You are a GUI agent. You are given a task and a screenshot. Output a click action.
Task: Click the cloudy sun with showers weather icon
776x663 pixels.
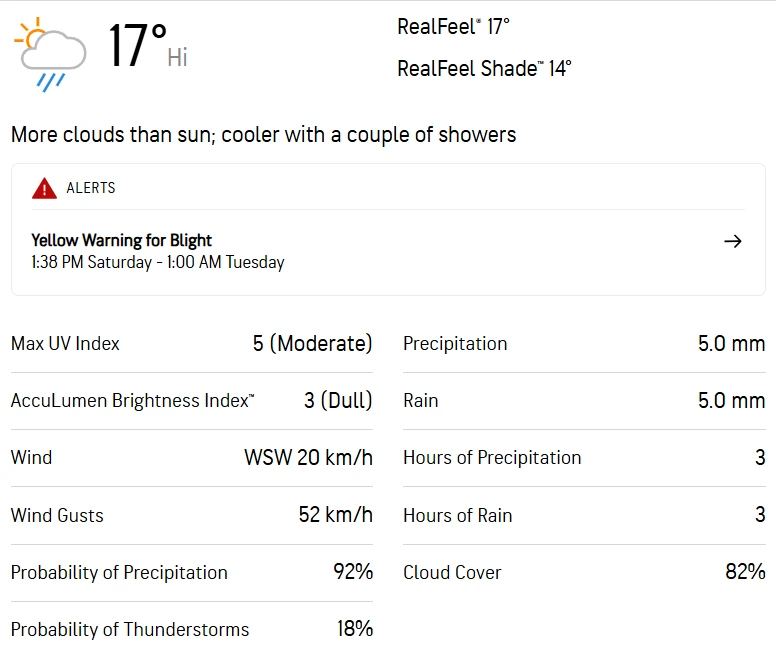tap(50, 54)
